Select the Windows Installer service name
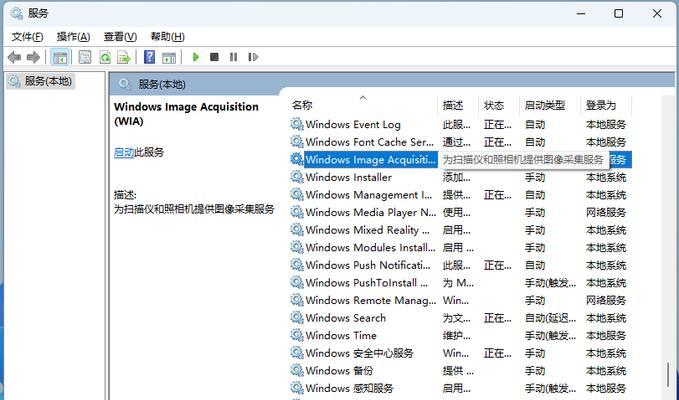Image resolution: width=679 pixels, height=400 pixels. click(x=349, y=177)
